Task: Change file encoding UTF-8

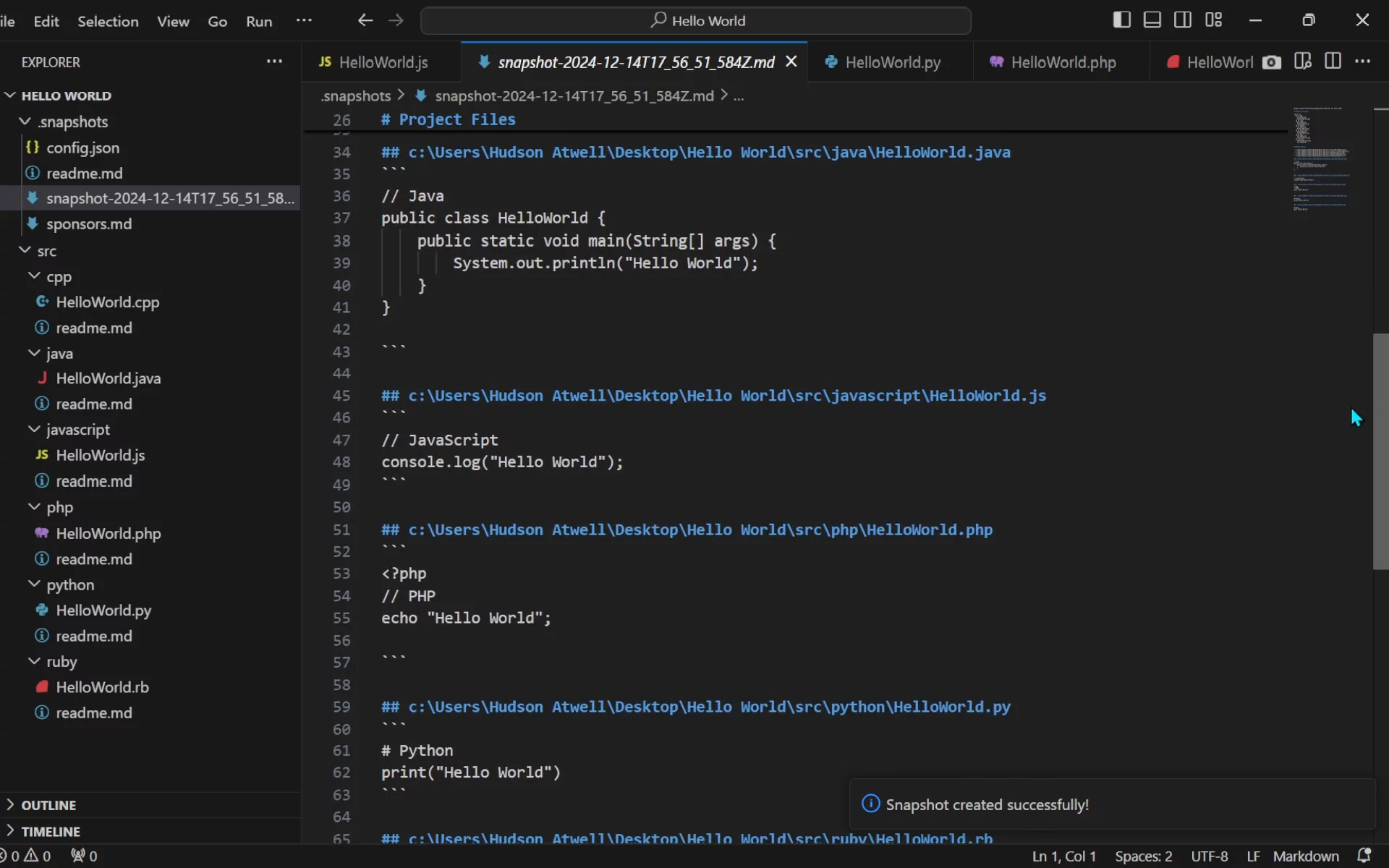Action: coord(1209,856)
